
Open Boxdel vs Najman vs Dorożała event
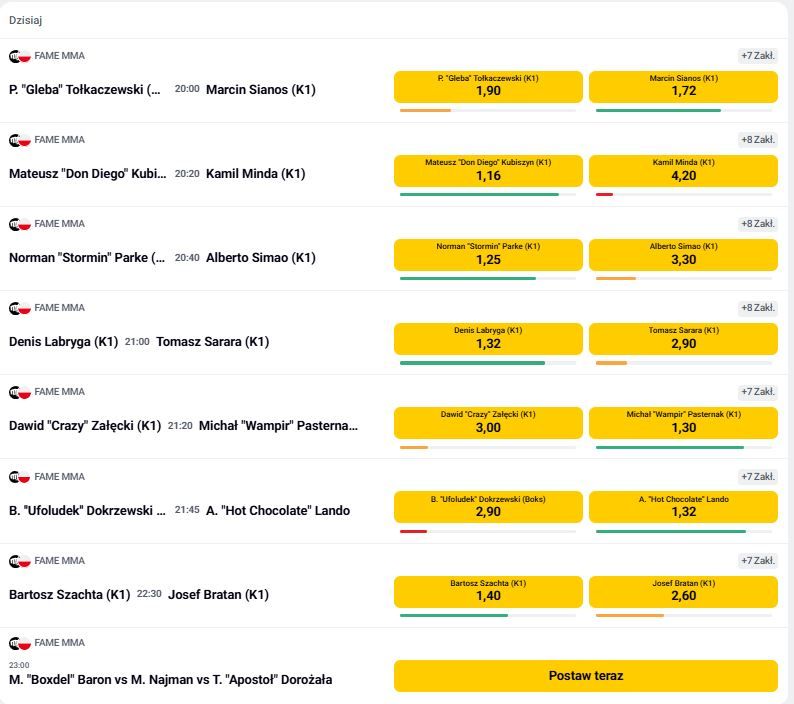tap(170, 680)
